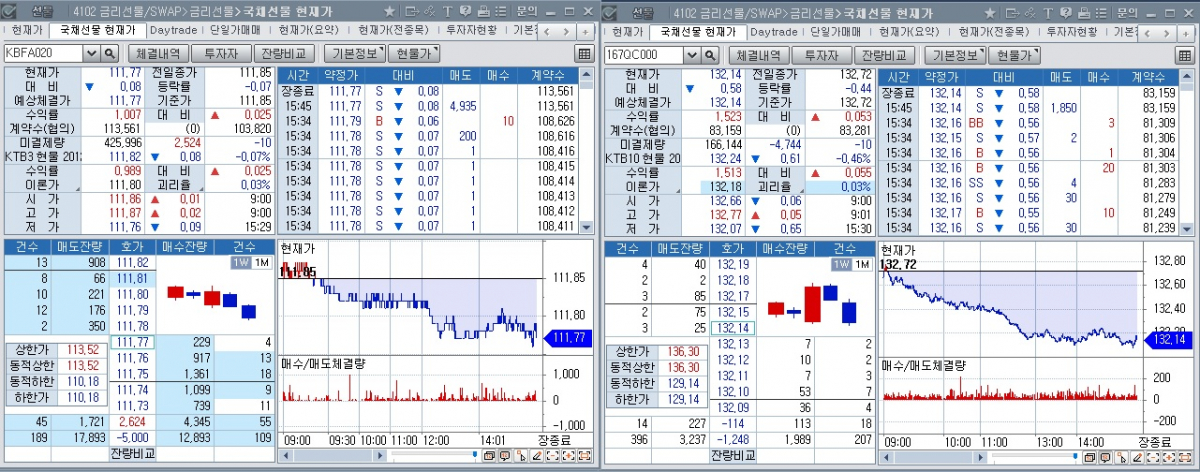Viewport: 1200px width, 472px height.
Task: Click the KBFA020 symbol code input field
Action: [45, 54]
